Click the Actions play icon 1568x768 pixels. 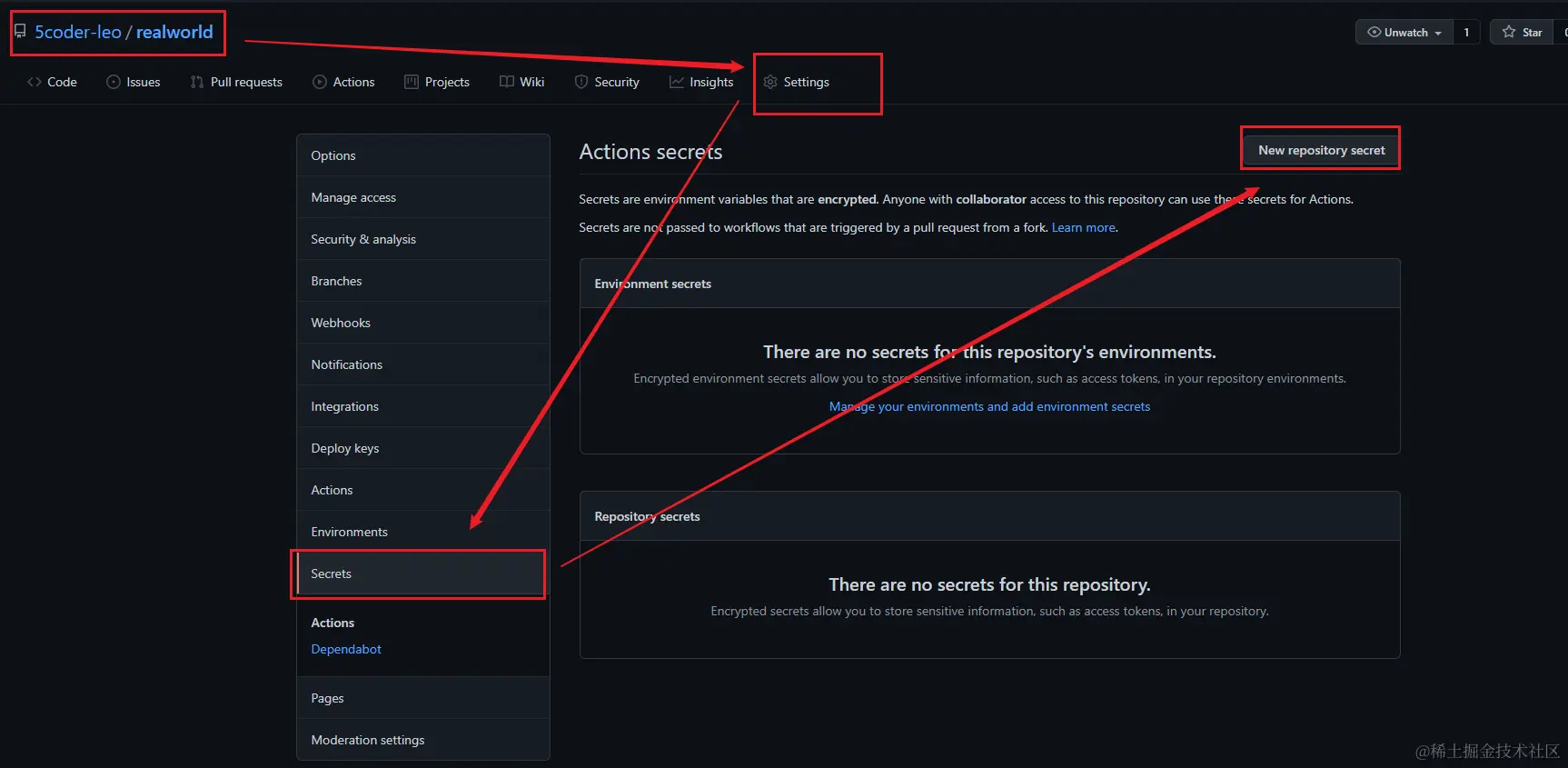320,82
